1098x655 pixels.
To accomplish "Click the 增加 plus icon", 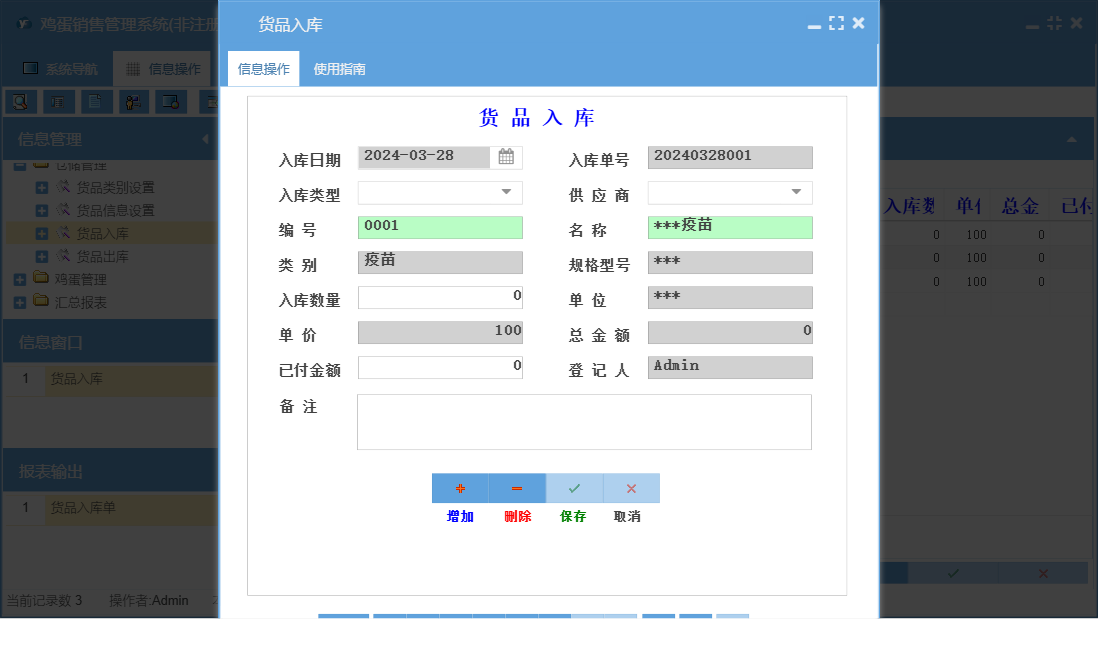I will coord(459,488).
